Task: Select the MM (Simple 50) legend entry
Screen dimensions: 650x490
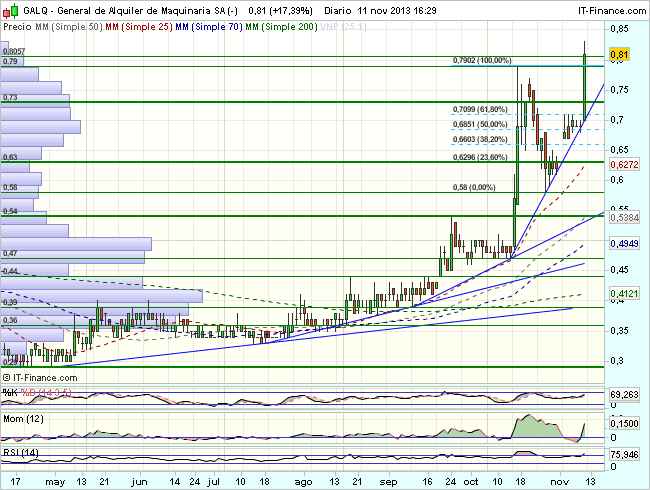Action: coord(69,27)
